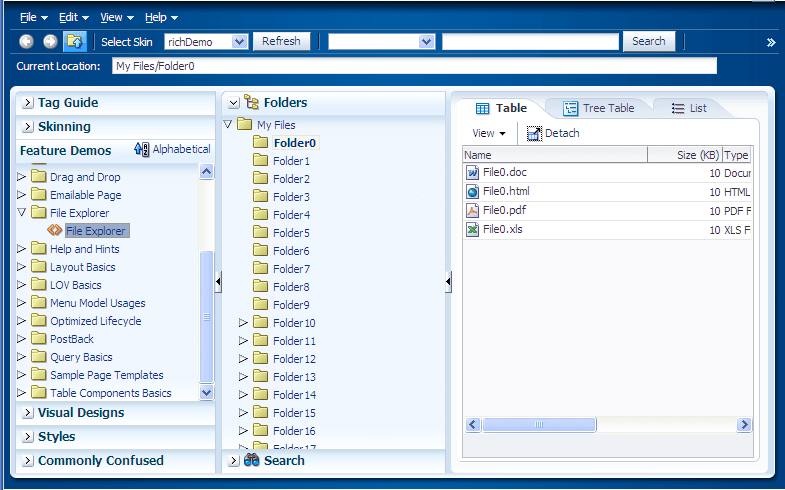
Task: Expand the Query Basics folder
Action: pyautogui.click(x=21, y=356)
